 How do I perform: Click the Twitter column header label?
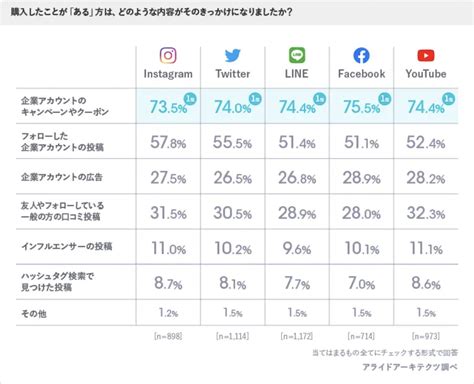point(232,74)
